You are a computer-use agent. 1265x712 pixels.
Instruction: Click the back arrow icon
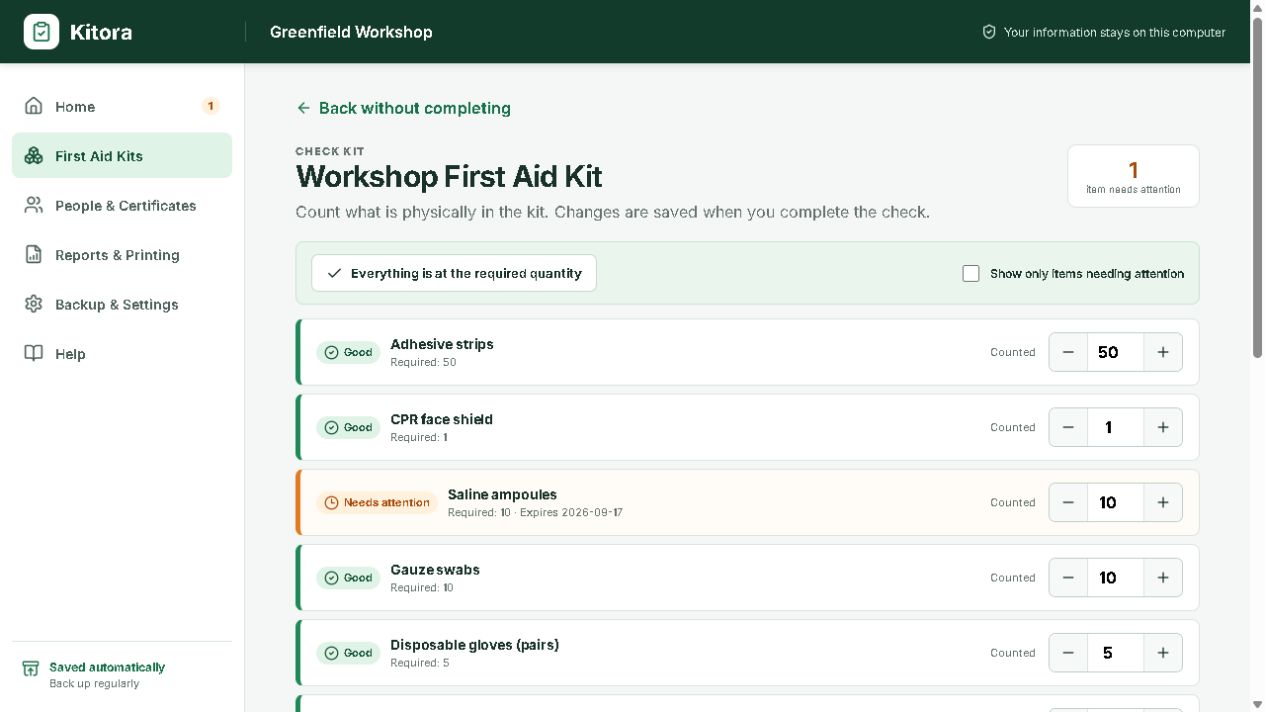[303, 108]
